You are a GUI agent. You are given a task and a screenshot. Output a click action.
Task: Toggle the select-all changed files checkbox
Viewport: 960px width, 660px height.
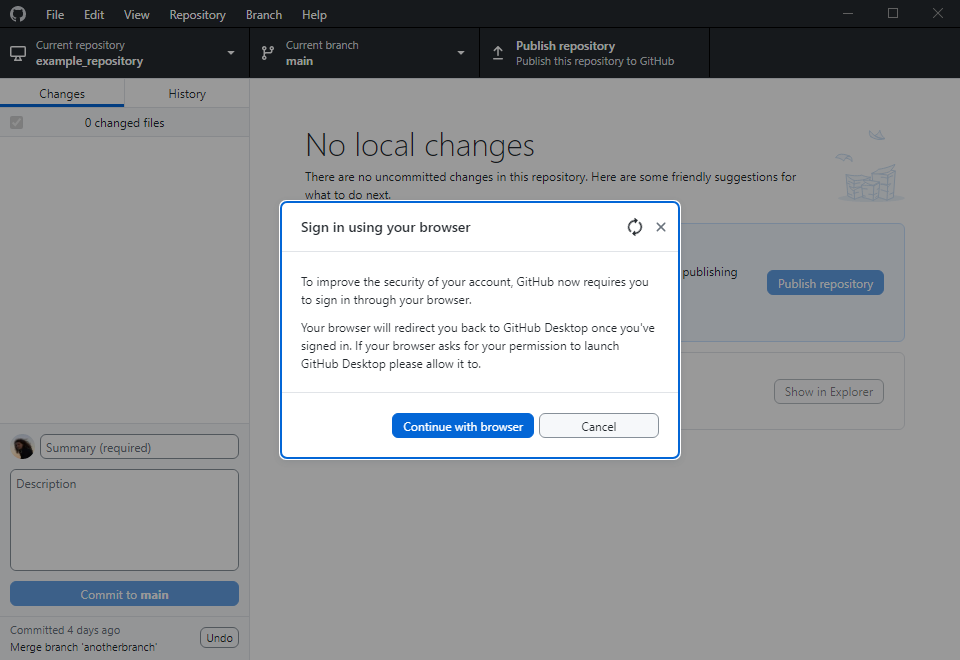pyautogui.click(x=17, y=122)
